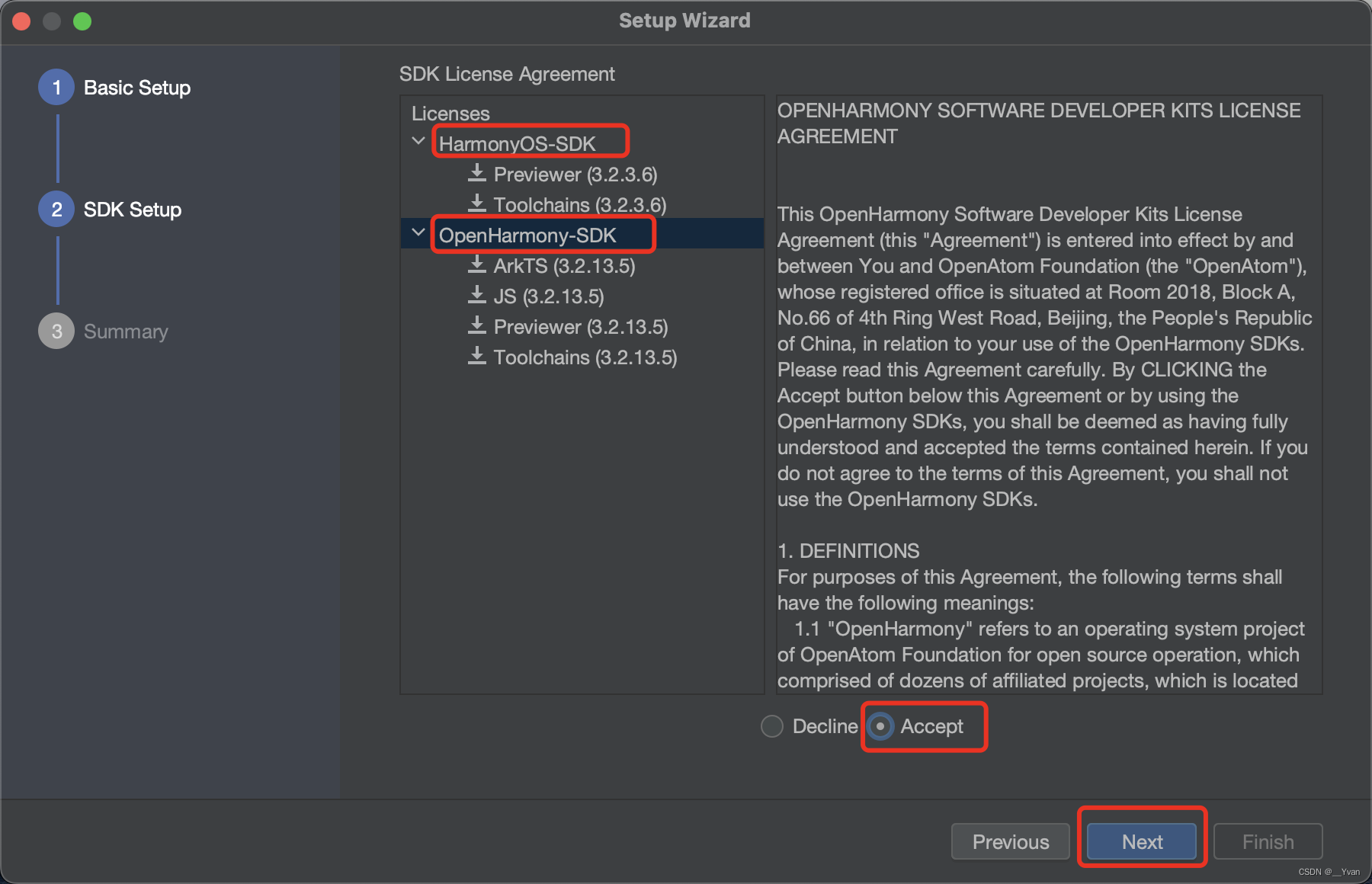Viewport: 1372px width, 884px height.
Task: Select Toolchains (3.2.3.6) item
Action: click(580, 205)
